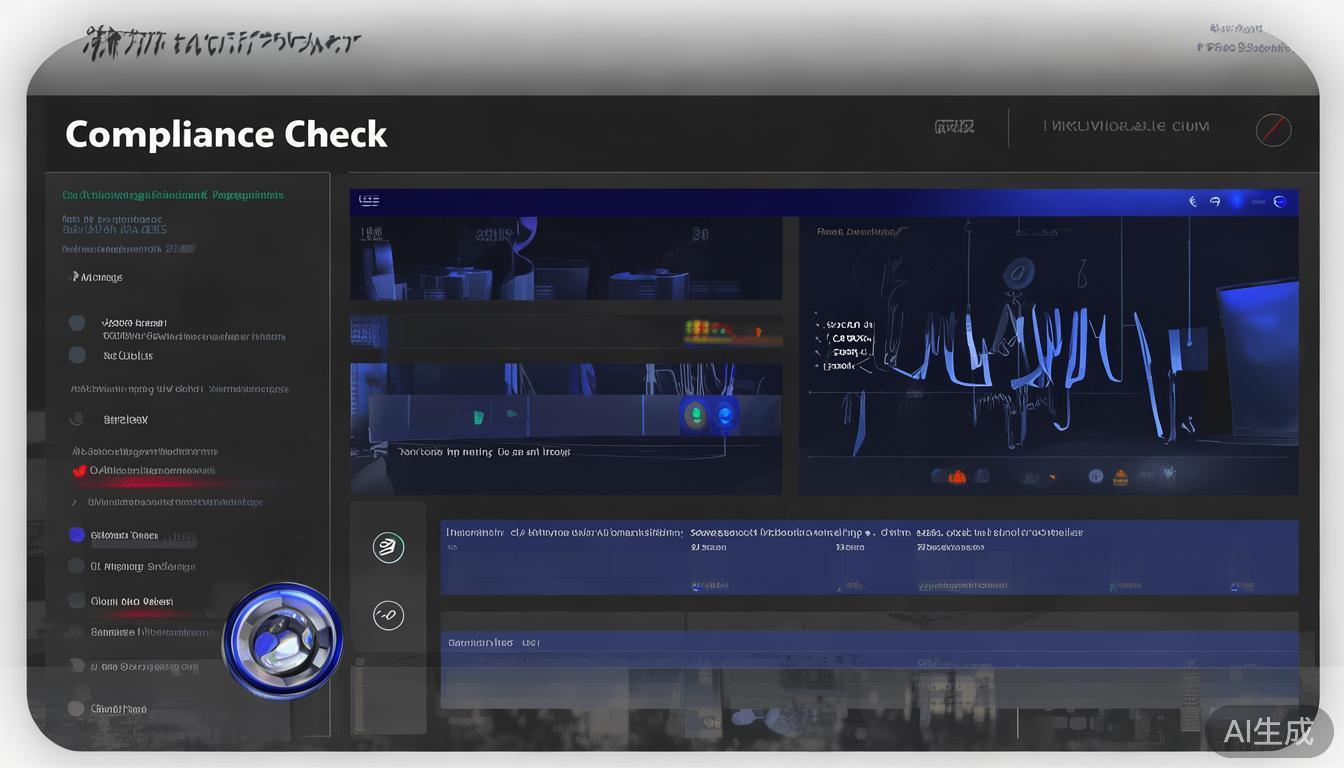Expand the first arrow item at top of sidebar
The height and width of the screenshot is (768, 1344).
74,277
